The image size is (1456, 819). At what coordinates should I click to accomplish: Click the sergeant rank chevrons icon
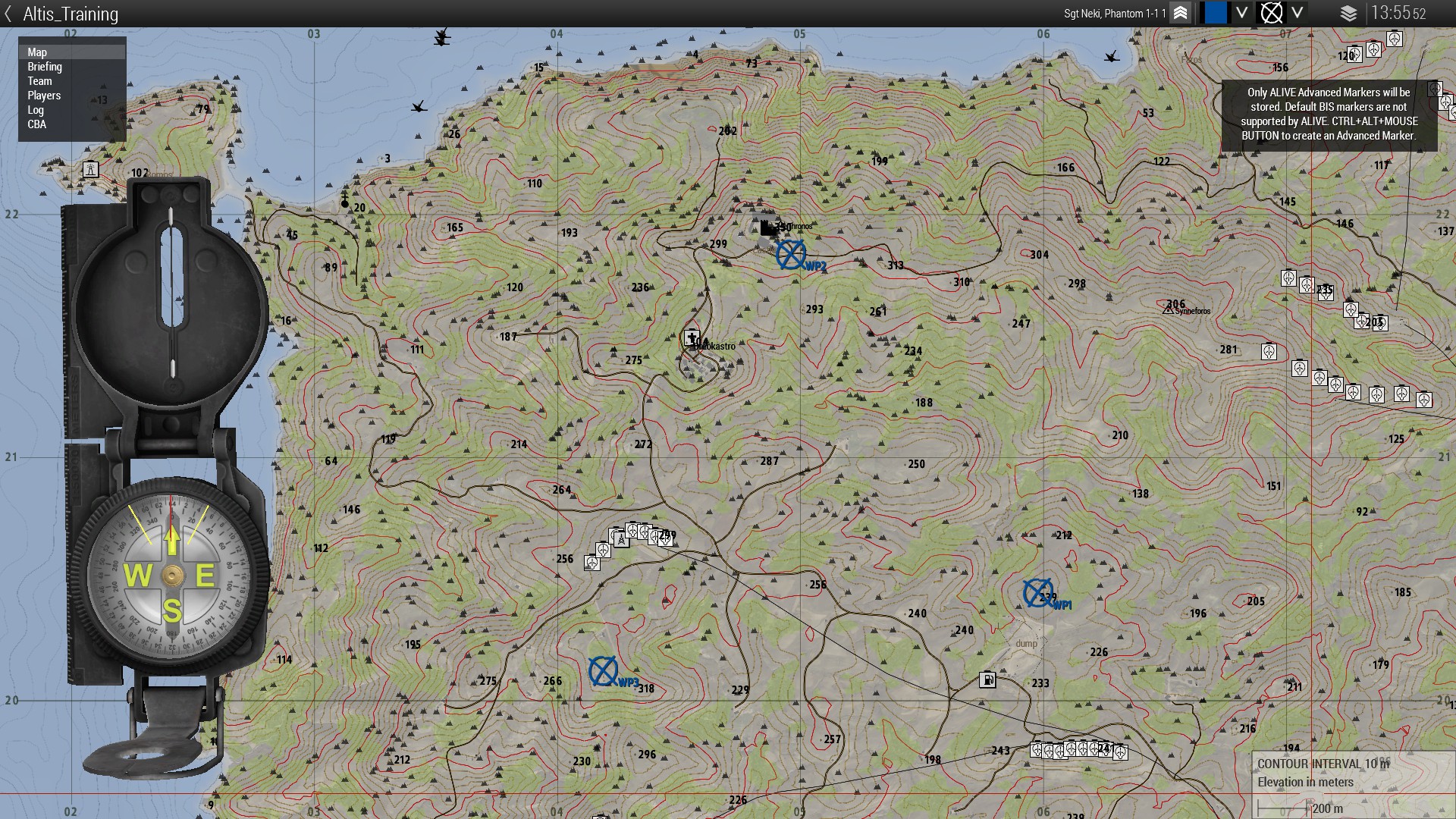pos(1181,14)
